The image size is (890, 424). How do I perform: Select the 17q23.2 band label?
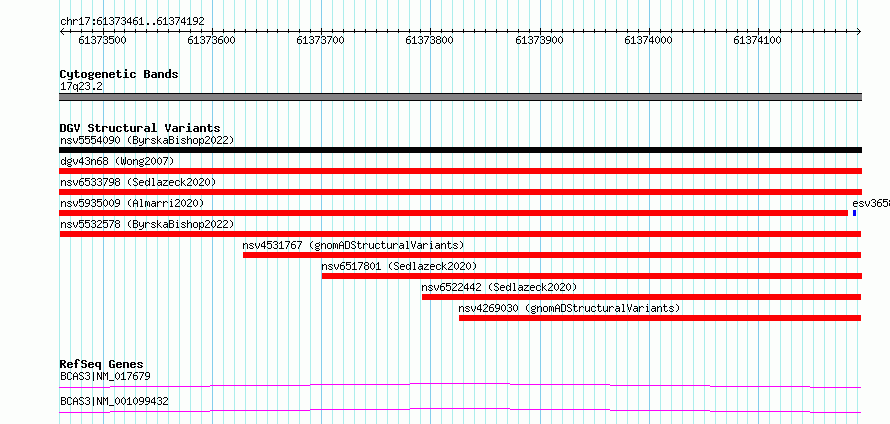82,87
